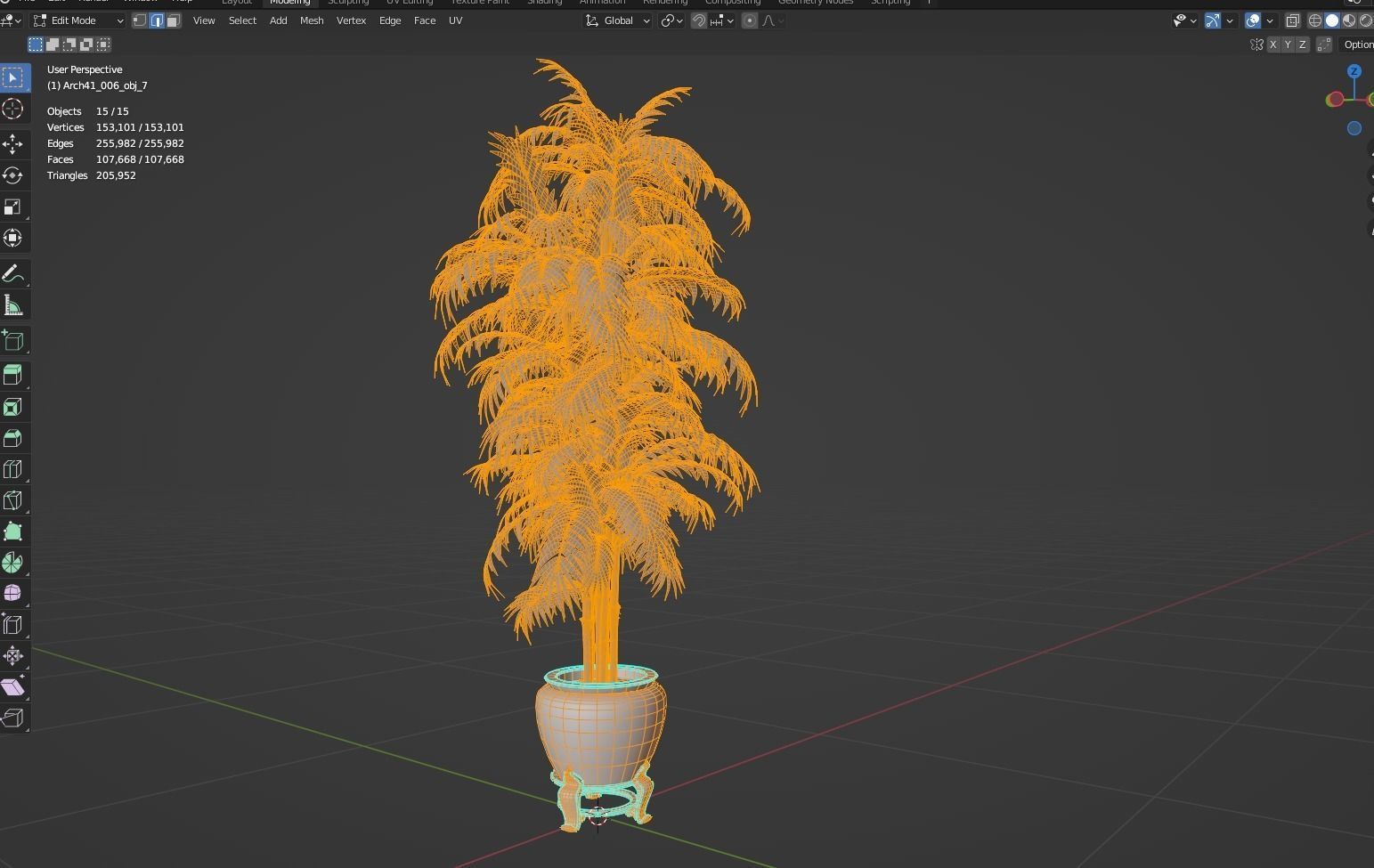1374x868 pixels.
Task: Pick the Move tool
Action: pyautogui.click(x=13, y=144)
